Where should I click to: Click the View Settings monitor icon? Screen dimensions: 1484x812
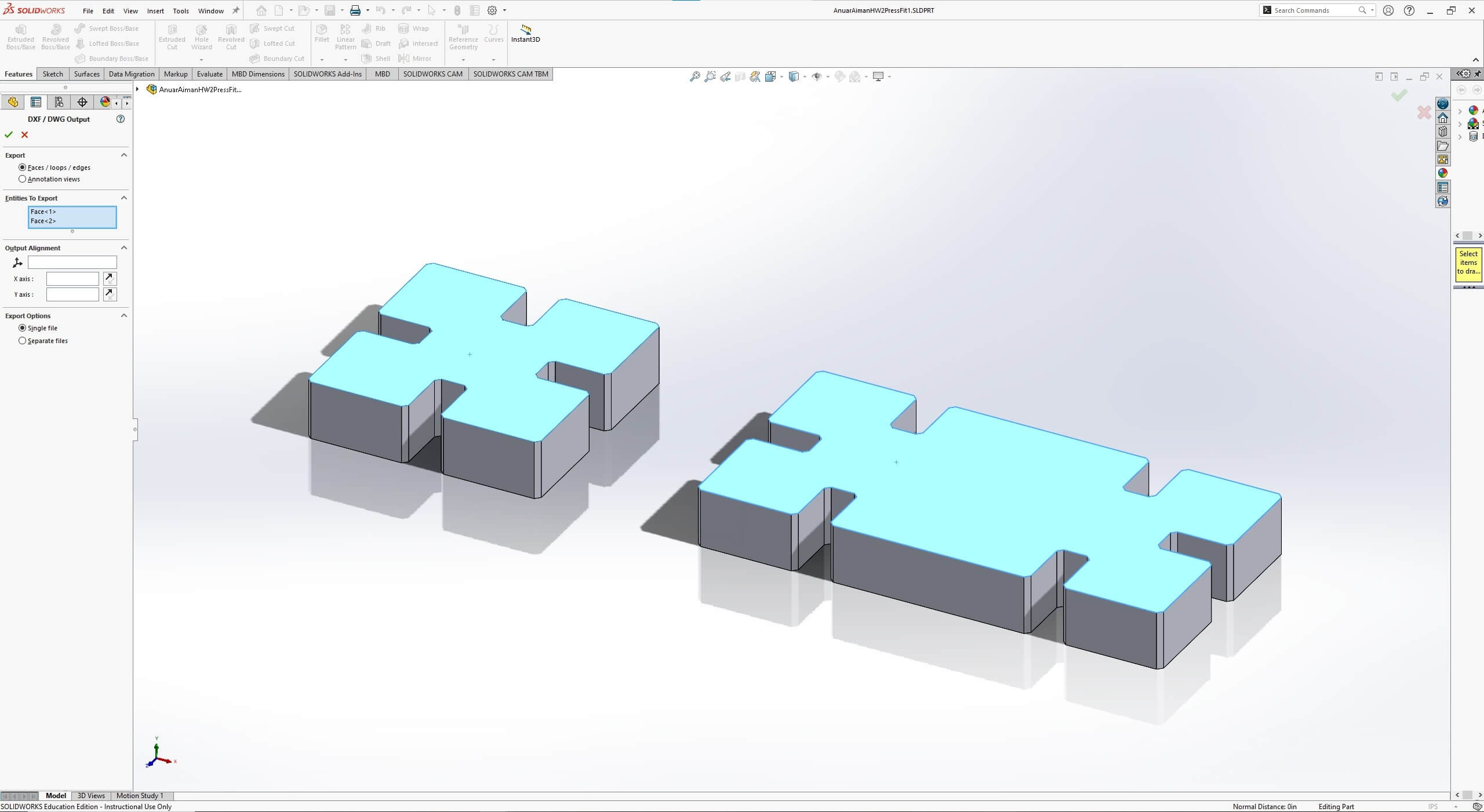tap(878, 77)
